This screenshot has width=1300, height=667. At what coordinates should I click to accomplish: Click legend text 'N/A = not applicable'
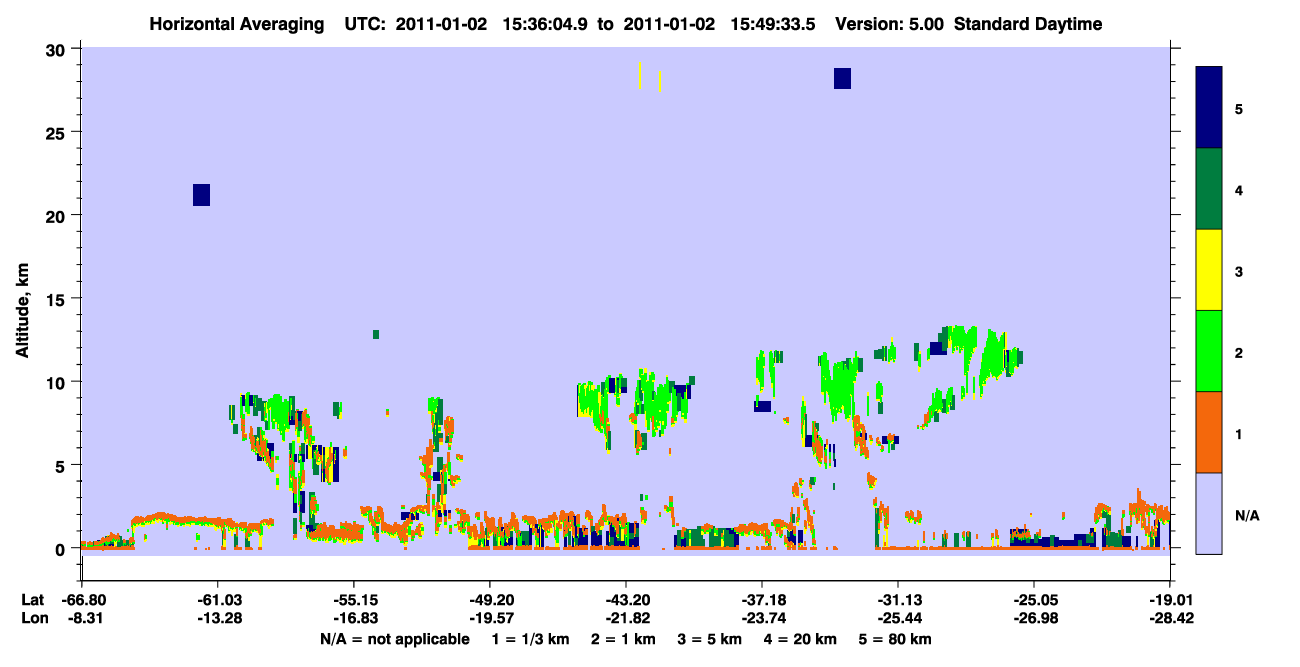(395, 639)
